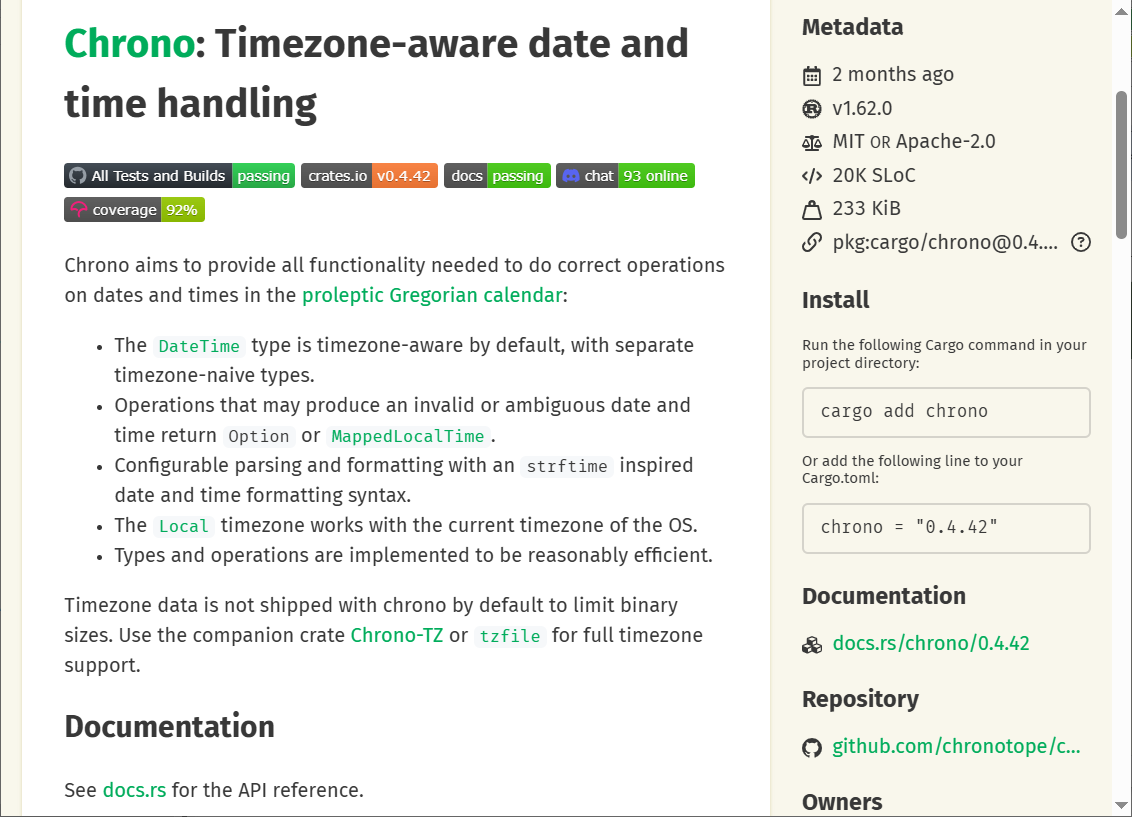
Task: Click the GitHub icon beside the repository link
Action: [x=812, y=747]
